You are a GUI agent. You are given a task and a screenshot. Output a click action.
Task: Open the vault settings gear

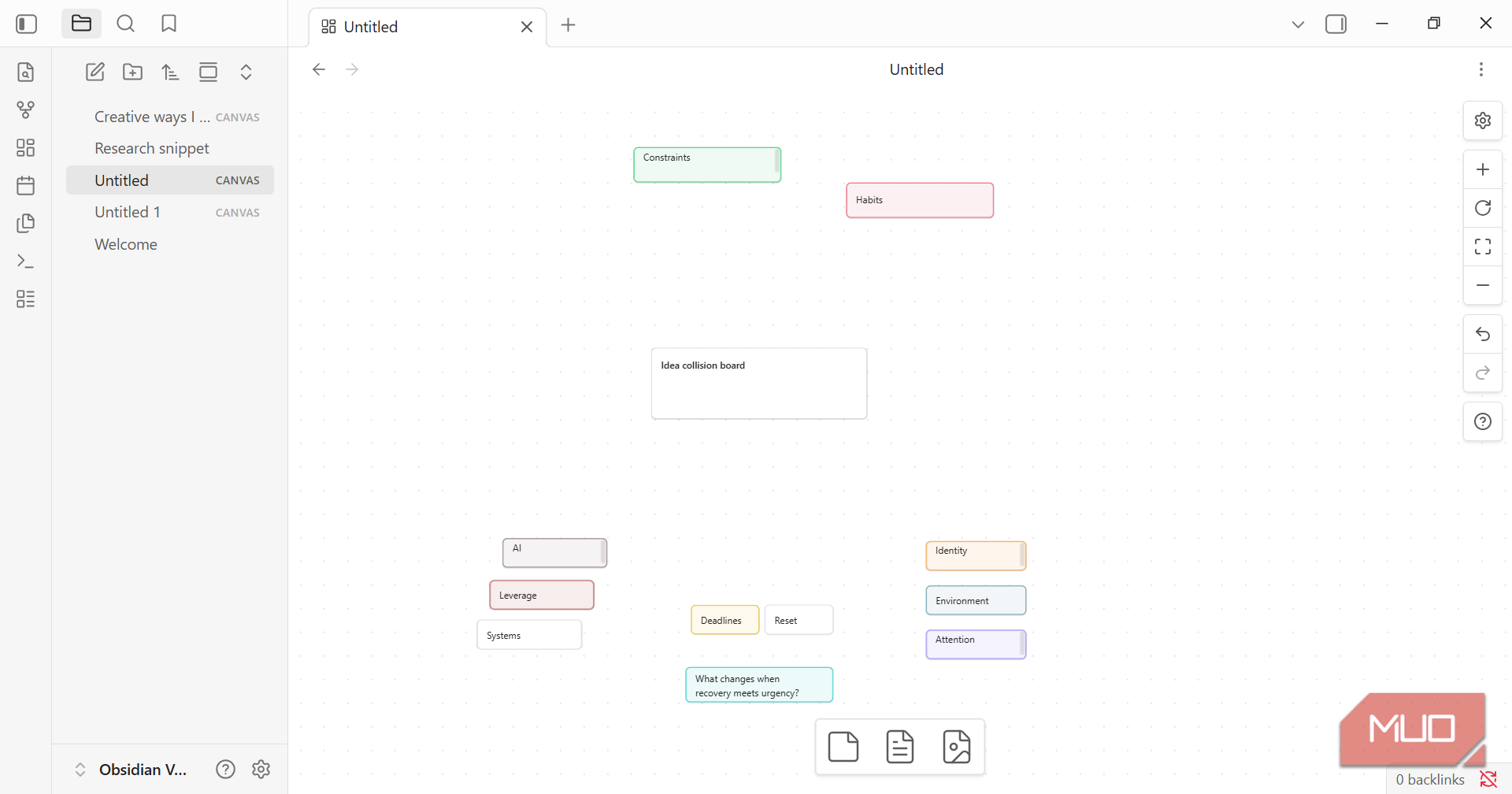[261, 770]
